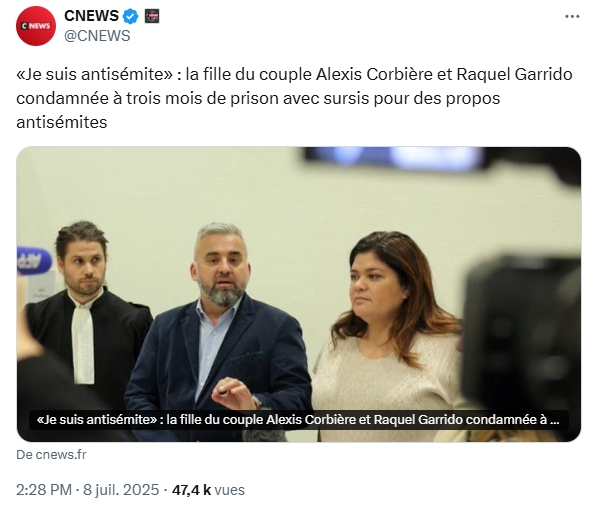Click the date 8 juil. 2025
This screenshot has width=592, height=505.
click(121, 490)
